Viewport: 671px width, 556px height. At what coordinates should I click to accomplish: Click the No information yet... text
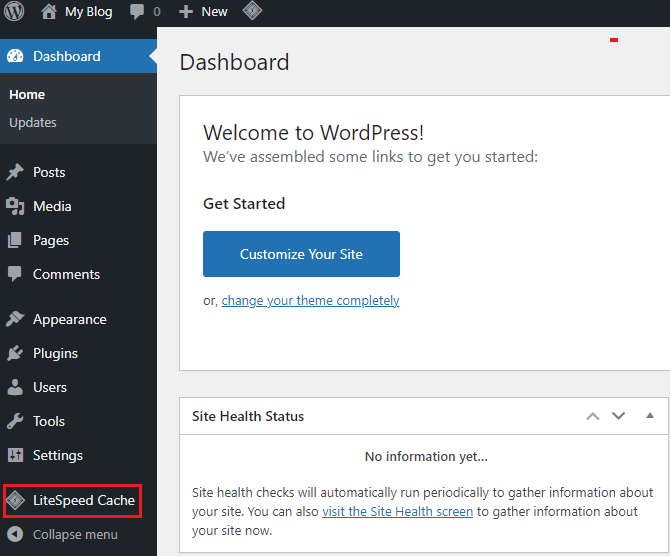[x=426, y=456]
